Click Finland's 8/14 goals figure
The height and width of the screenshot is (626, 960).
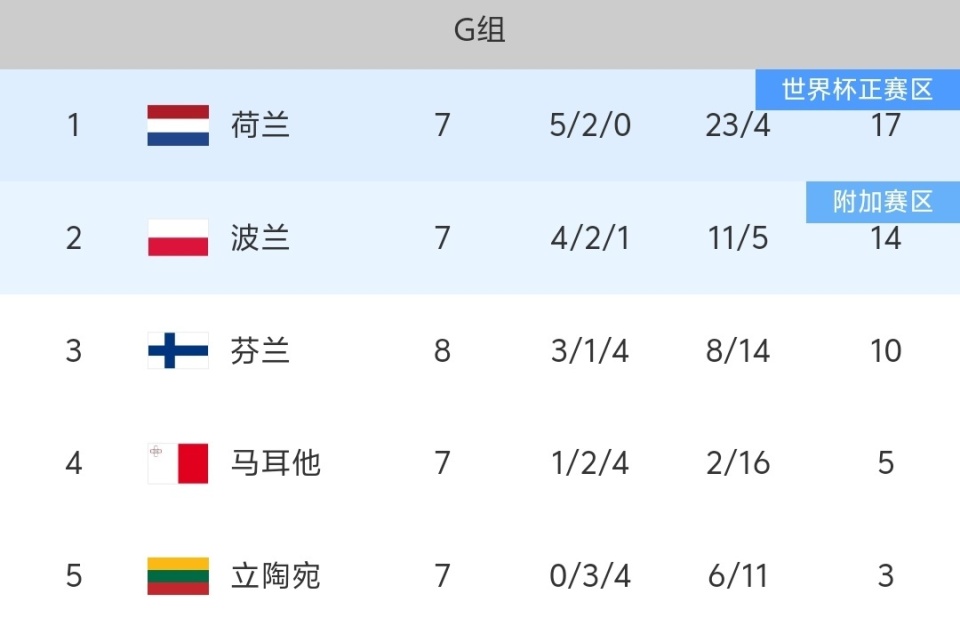coord(737,351)
